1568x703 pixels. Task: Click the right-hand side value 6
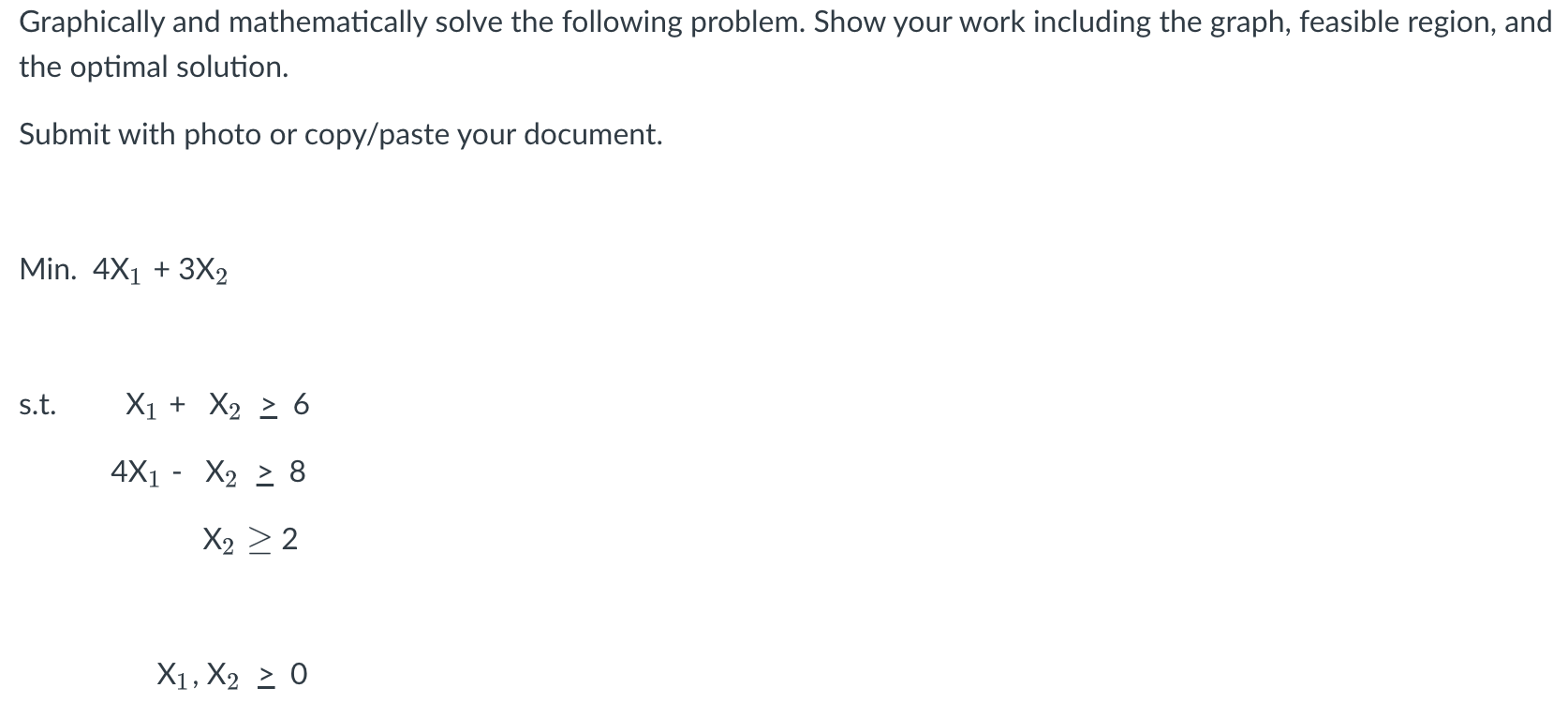tap(301, 405)
